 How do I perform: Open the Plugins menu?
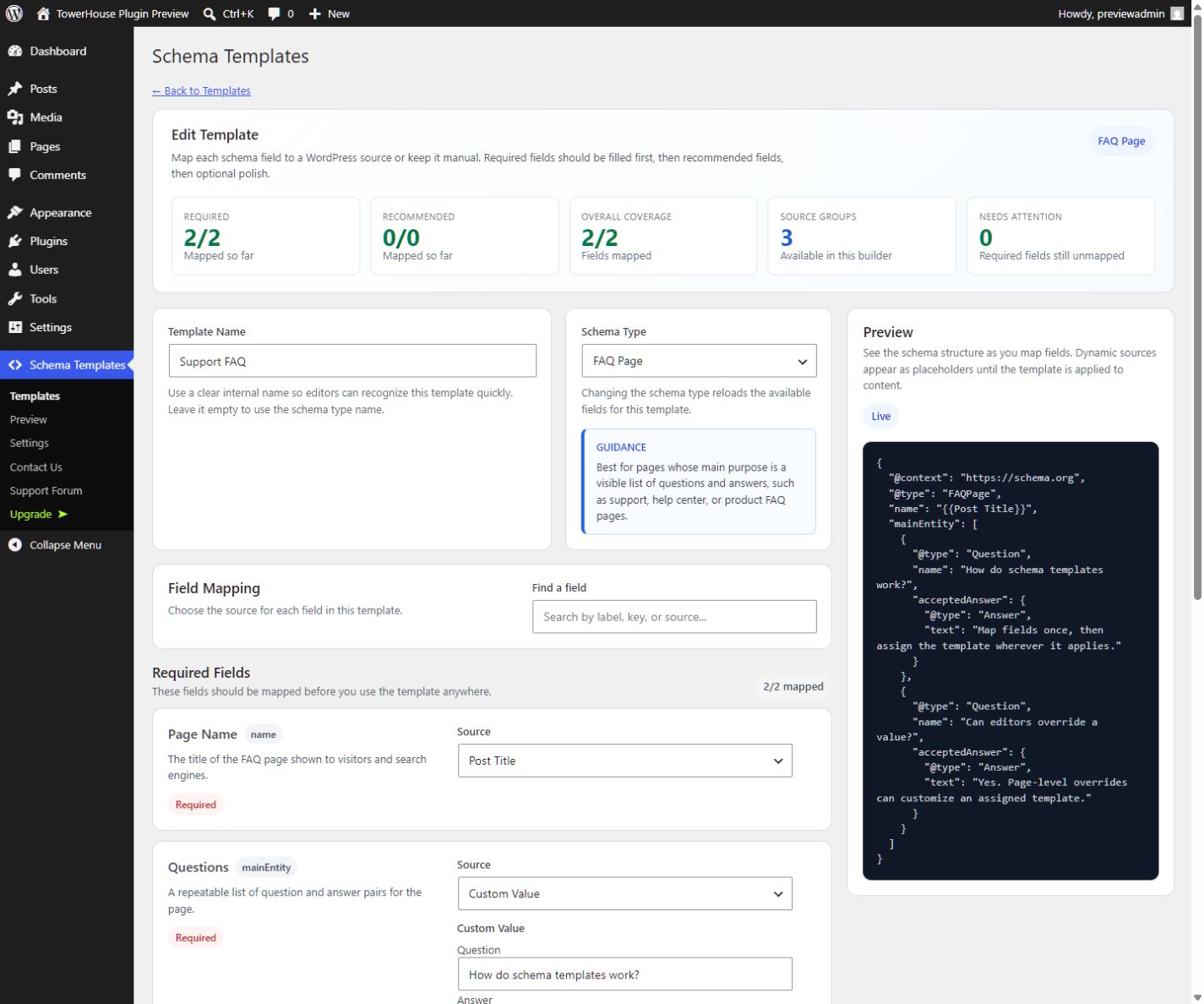point(67,241)
